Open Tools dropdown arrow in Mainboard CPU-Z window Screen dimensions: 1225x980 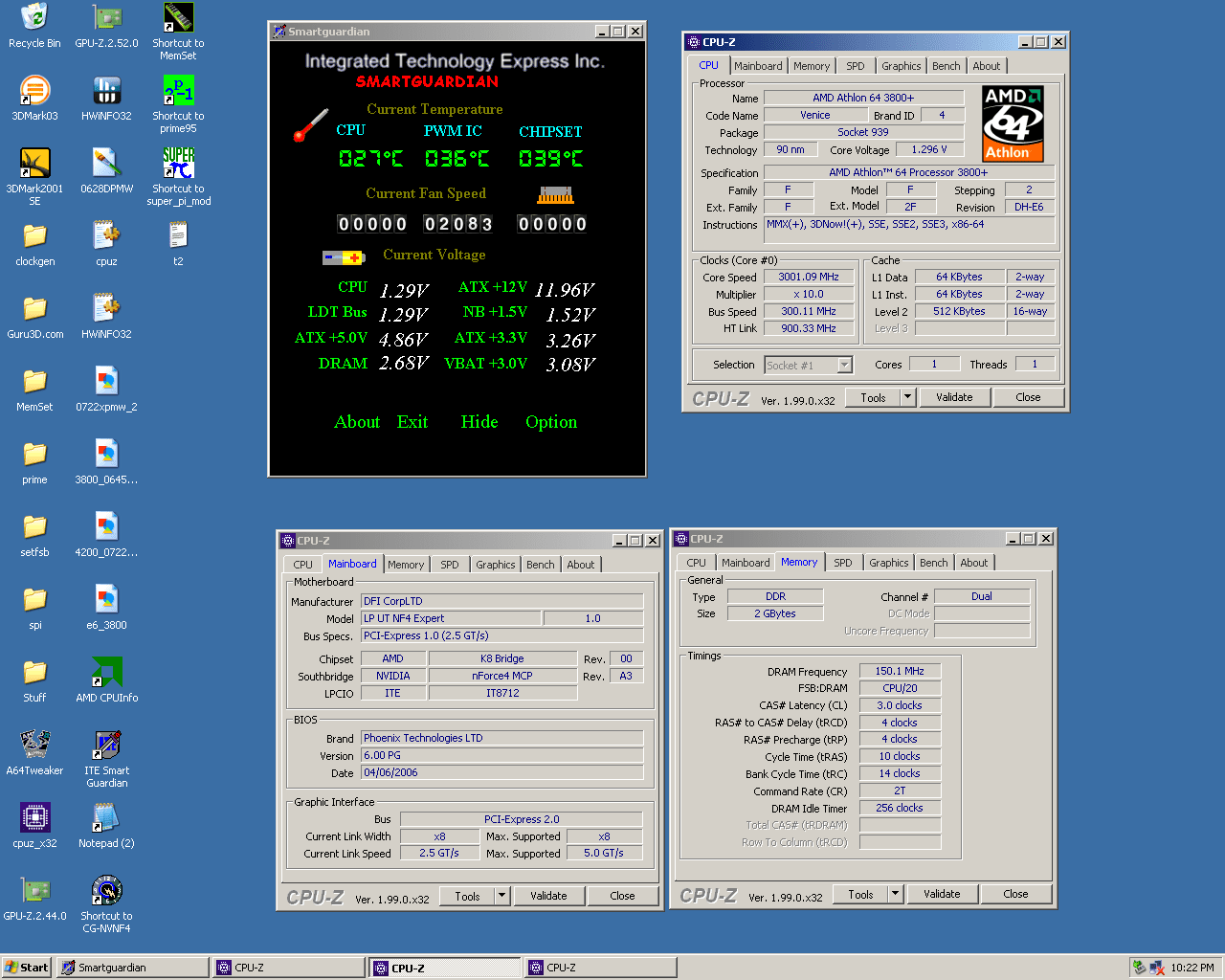[x=502, y=896]
